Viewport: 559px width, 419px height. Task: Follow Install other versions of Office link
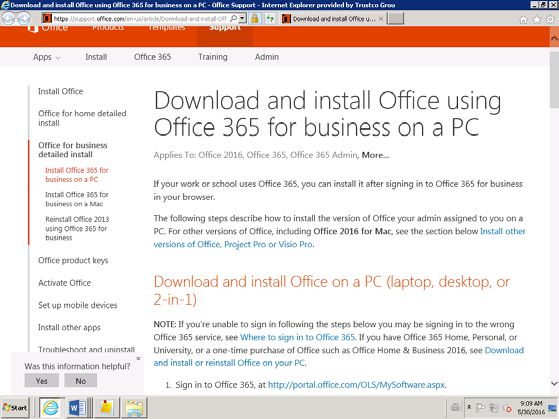point(339,238)
